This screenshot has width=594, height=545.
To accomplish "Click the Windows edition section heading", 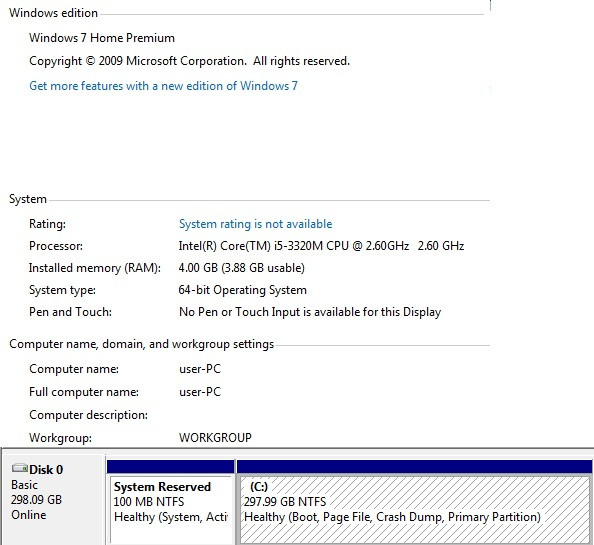I will 53,13.
